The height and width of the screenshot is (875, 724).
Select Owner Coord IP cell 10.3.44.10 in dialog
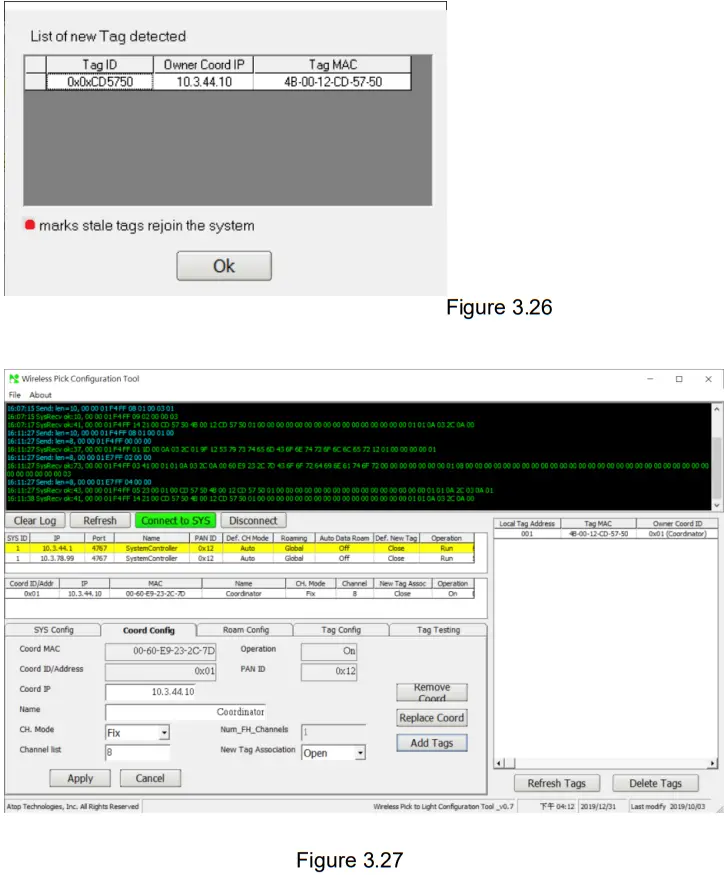click(x=204, y=82)
